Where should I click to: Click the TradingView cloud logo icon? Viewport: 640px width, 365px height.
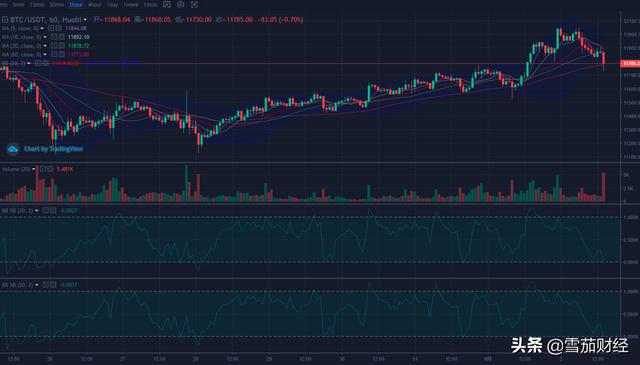point(13,149)
